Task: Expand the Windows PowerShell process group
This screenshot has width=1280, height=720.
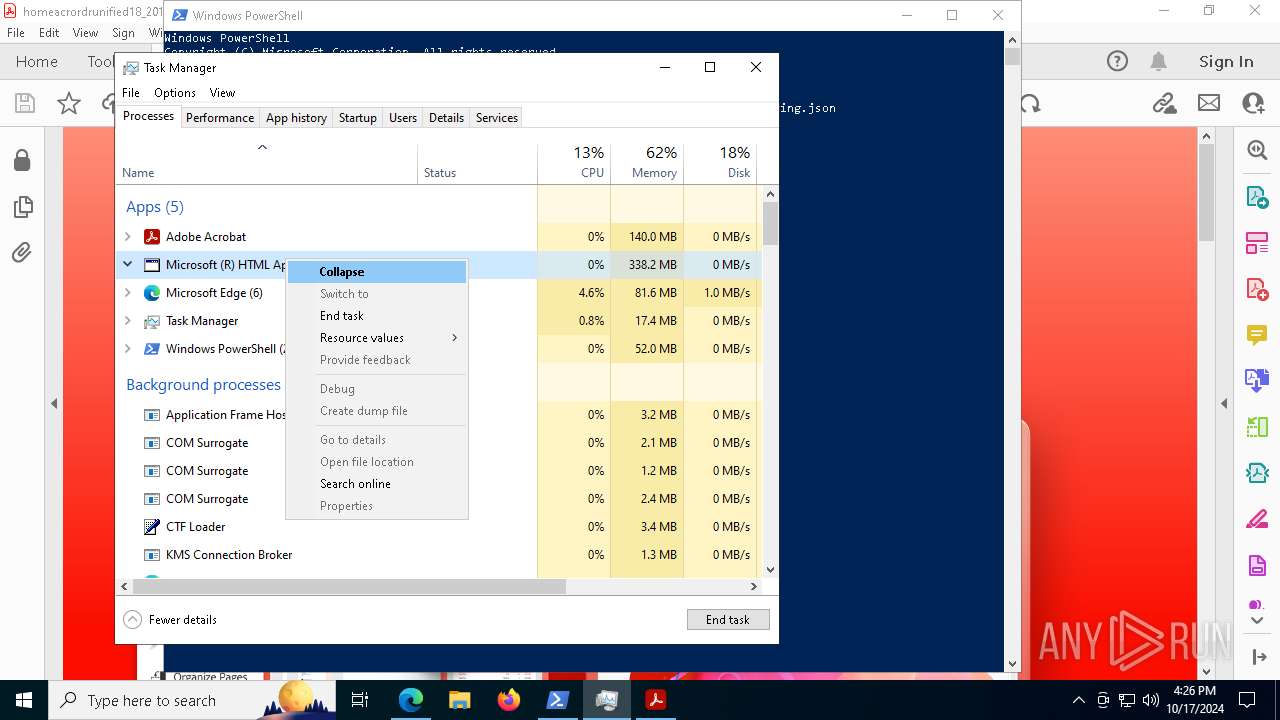Action: pyautogui.click(x=127, y=349)
